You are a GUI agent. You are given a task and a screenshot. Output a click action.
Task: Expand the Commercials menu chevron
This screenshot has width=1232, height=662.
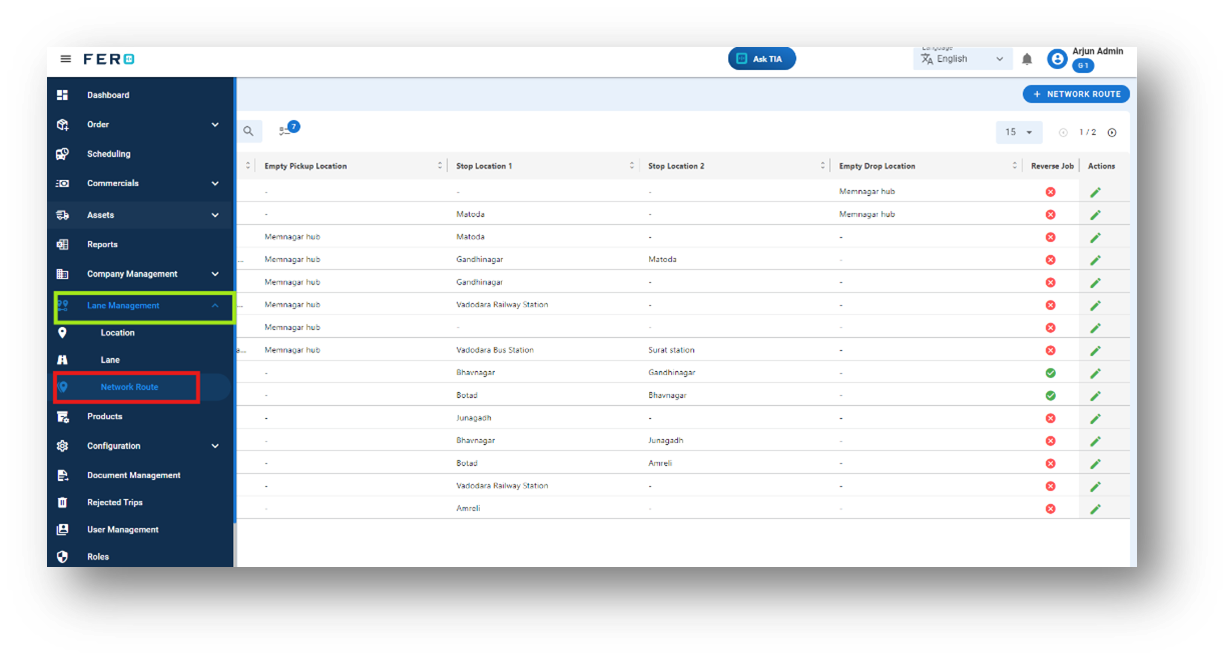215,183
